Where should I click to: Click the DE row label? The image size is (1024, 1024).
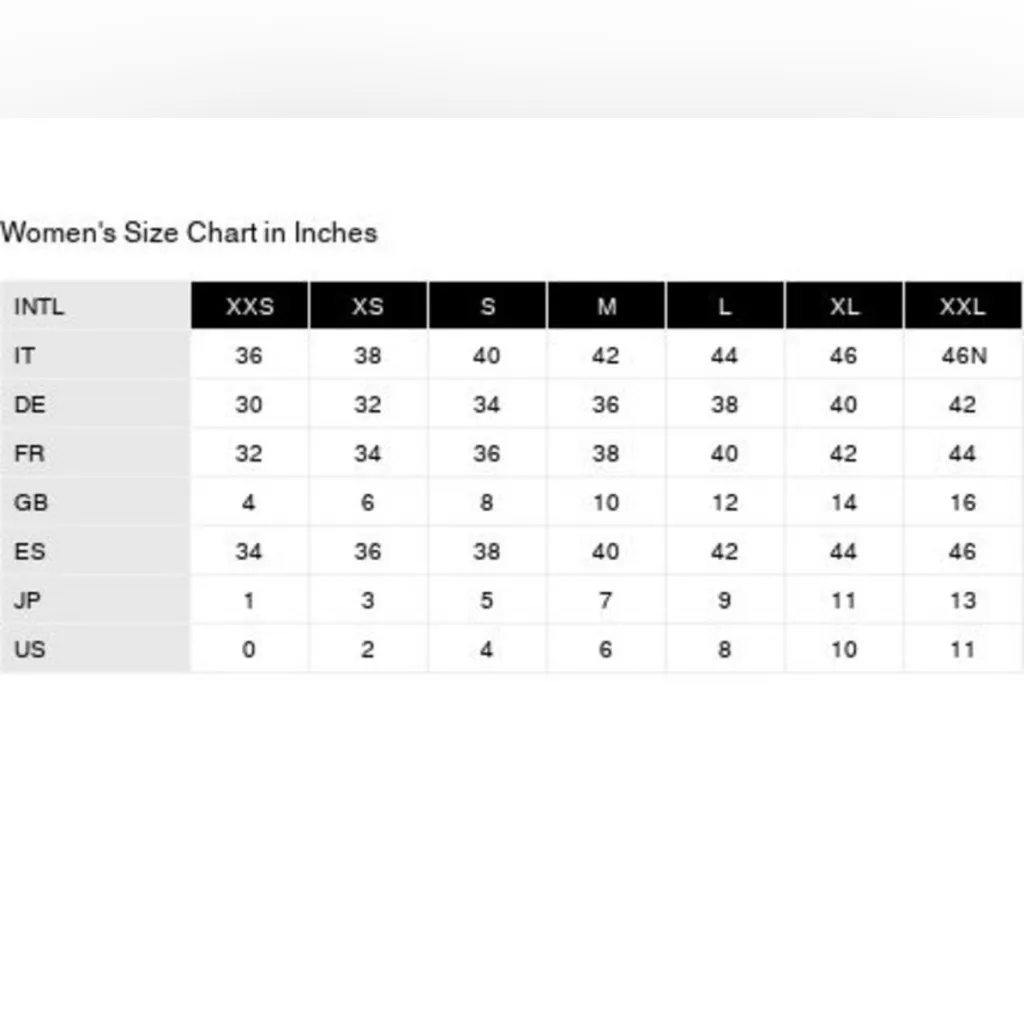pyautogui.click(x=30, y=405)
